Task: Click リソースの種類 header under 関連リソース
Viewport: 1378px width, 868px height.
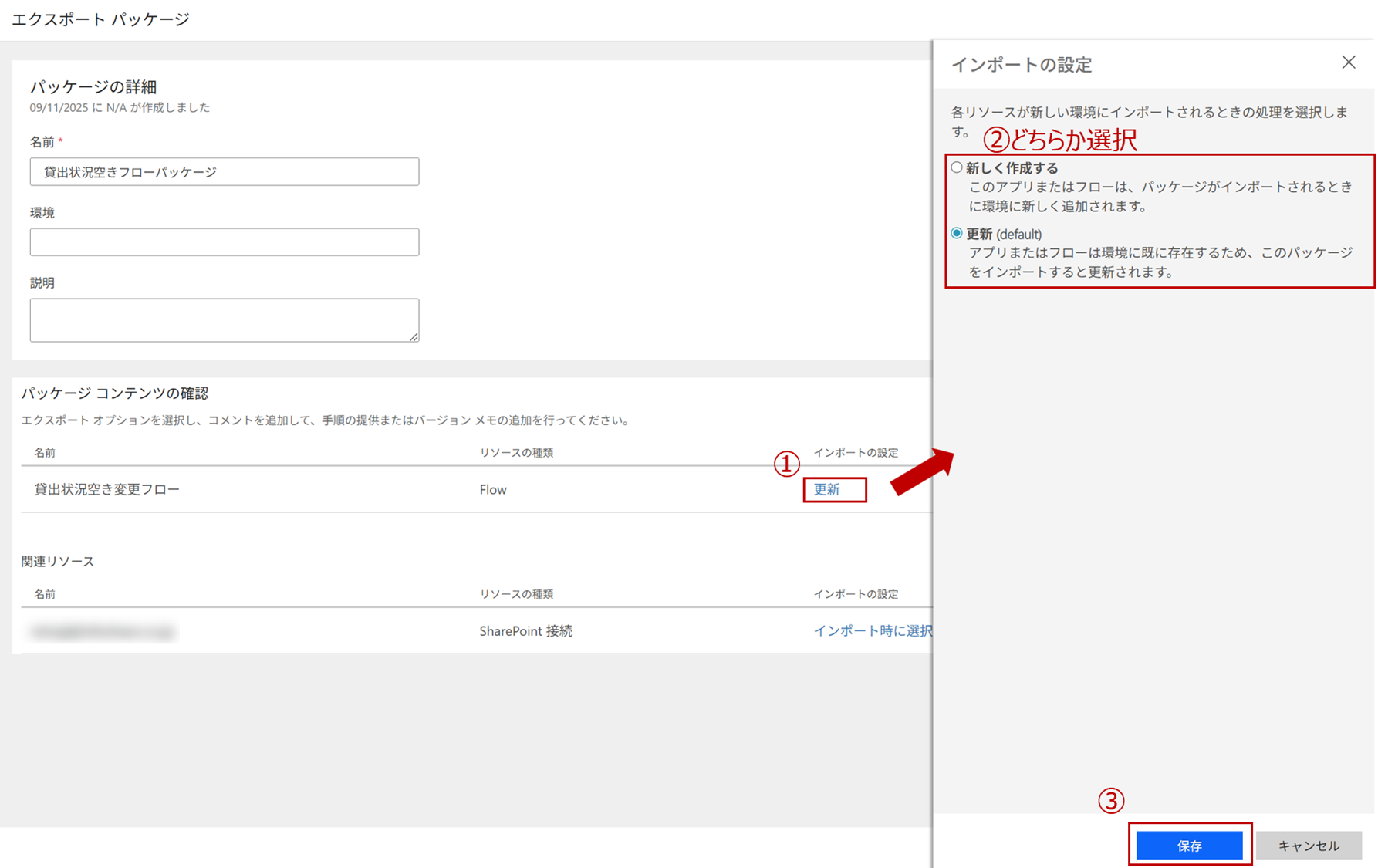Action: pos(516,594)
